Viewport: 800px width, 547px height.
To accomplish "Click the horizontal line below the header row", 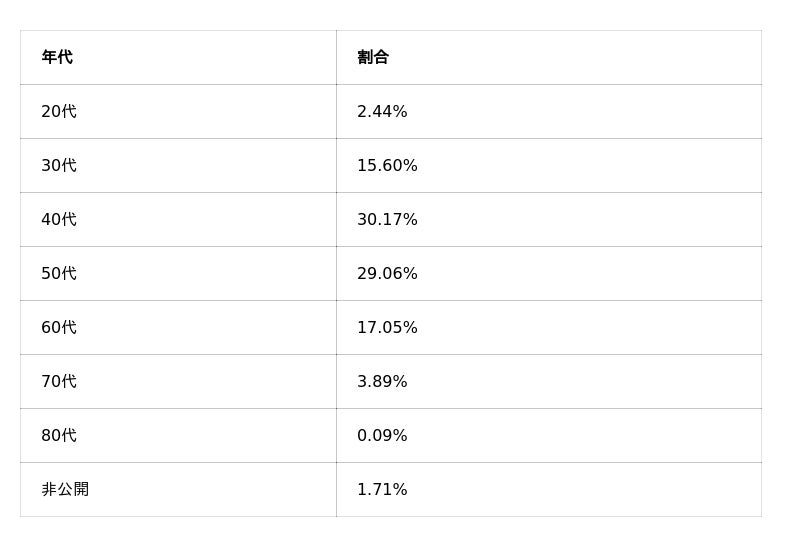I will click(x=390, y=85).
